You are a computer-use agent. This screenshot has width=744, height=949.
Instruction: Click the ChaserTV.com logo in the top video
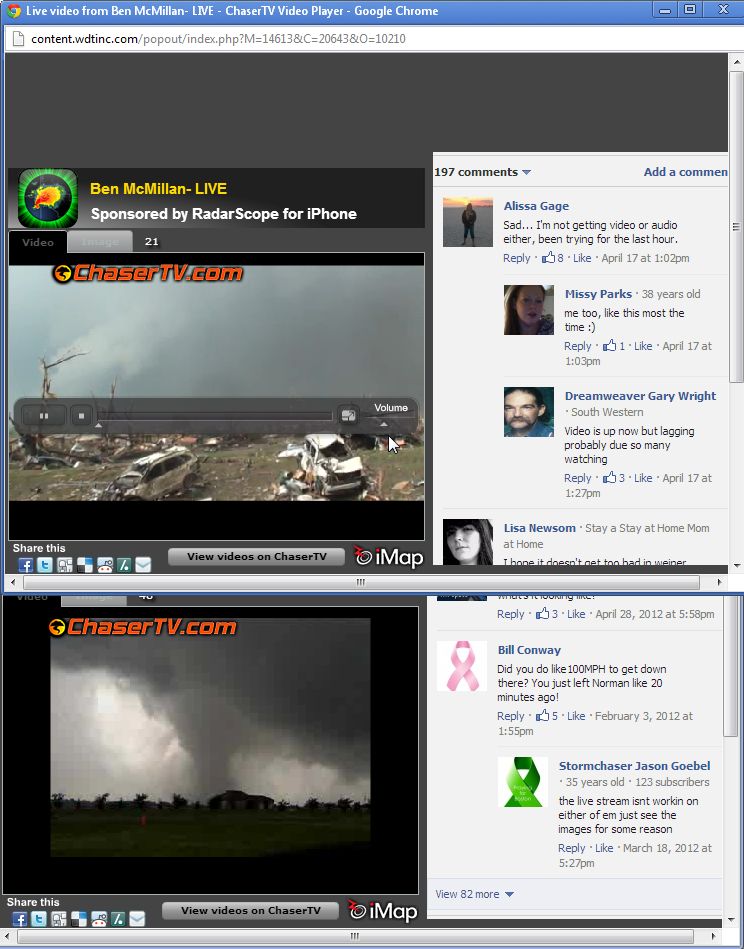tap(148, 273)
